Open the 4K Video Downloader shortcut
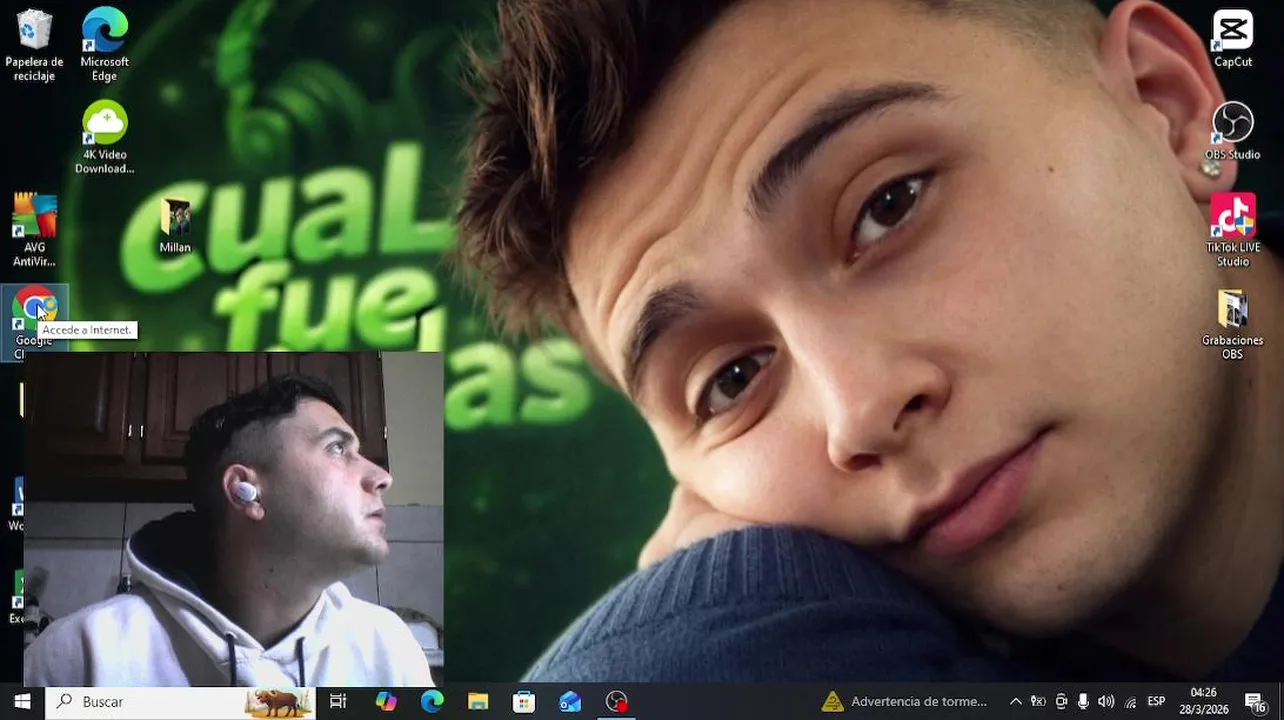 [104, 138]
